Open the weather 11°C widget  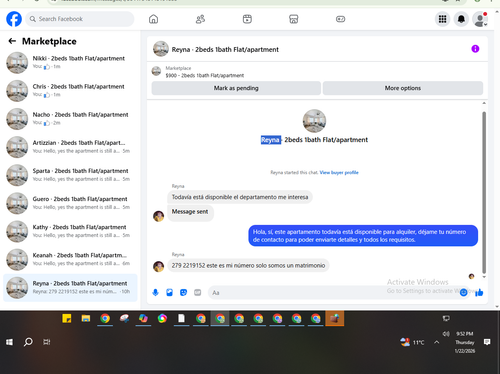point(413,342)
